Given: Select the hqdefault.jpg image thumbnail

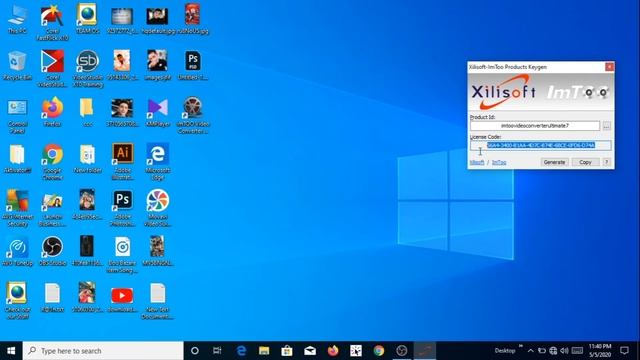Looking at the screenshot, I should point(158,20).
